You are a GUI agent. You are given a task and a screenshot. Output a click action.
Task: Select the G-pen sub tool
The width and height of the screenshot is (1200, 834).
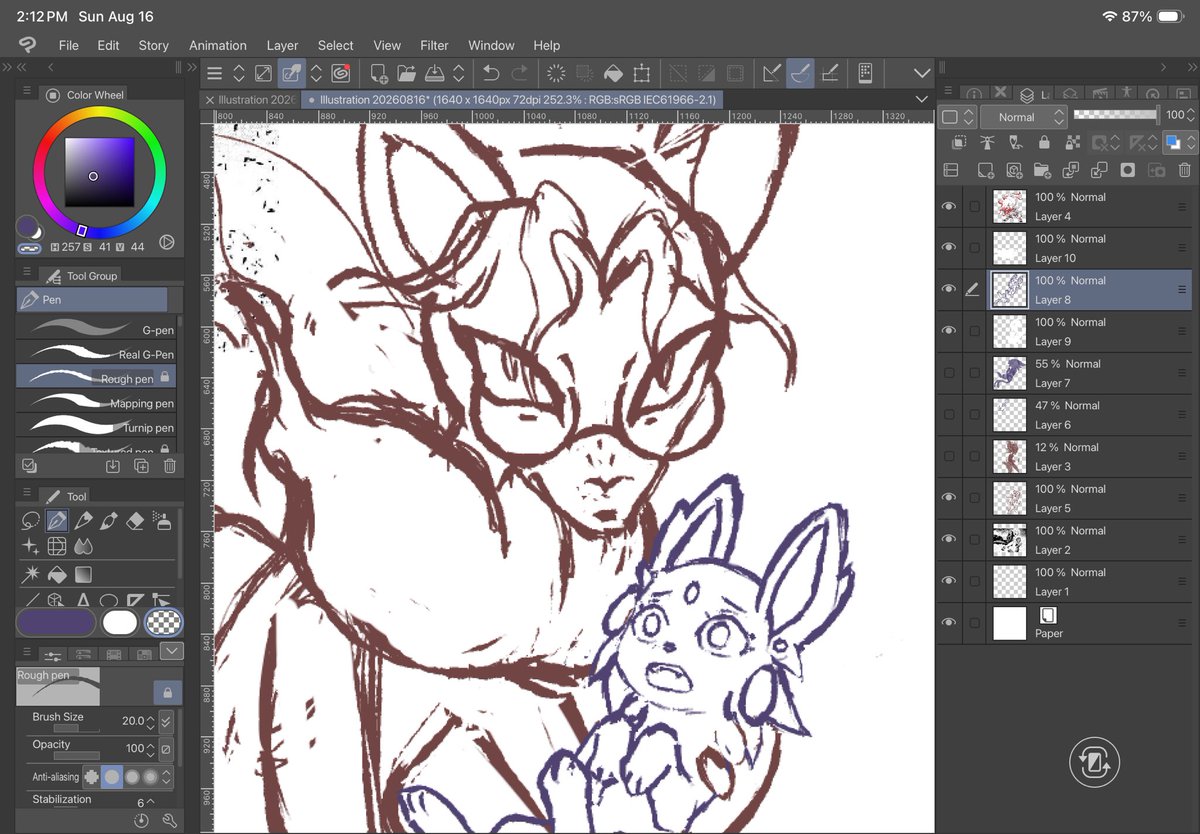click(97, 329)
